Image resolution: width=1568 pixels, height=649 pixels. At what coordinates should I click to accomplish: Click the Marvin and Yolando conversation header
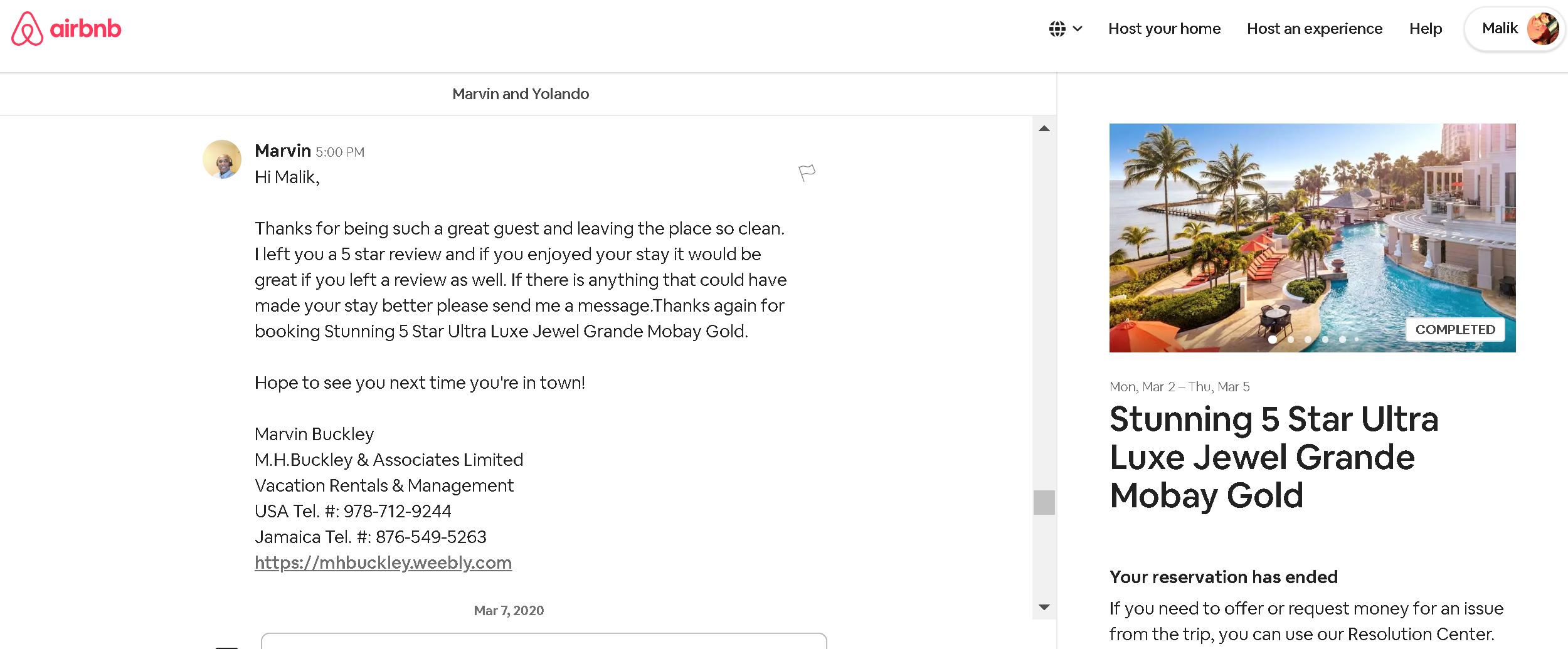point(521,94)
